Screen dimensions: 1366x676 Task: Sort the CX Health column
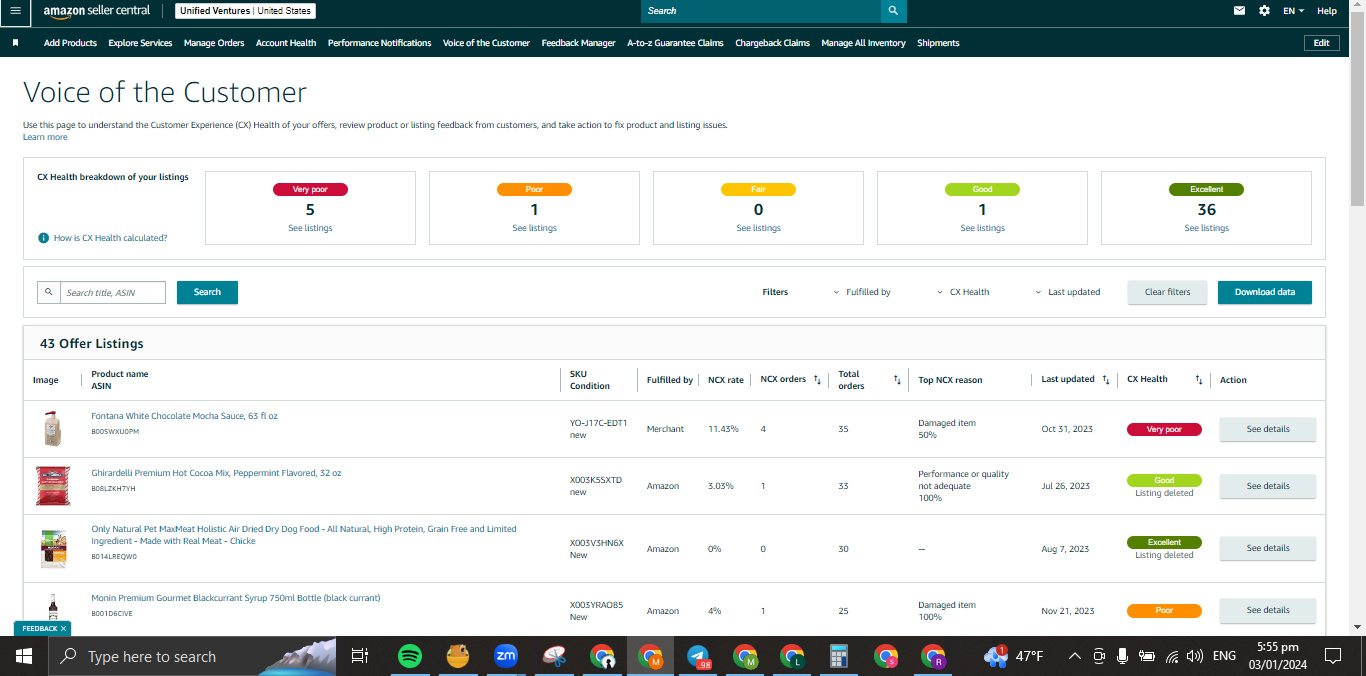click(1198, 380)
